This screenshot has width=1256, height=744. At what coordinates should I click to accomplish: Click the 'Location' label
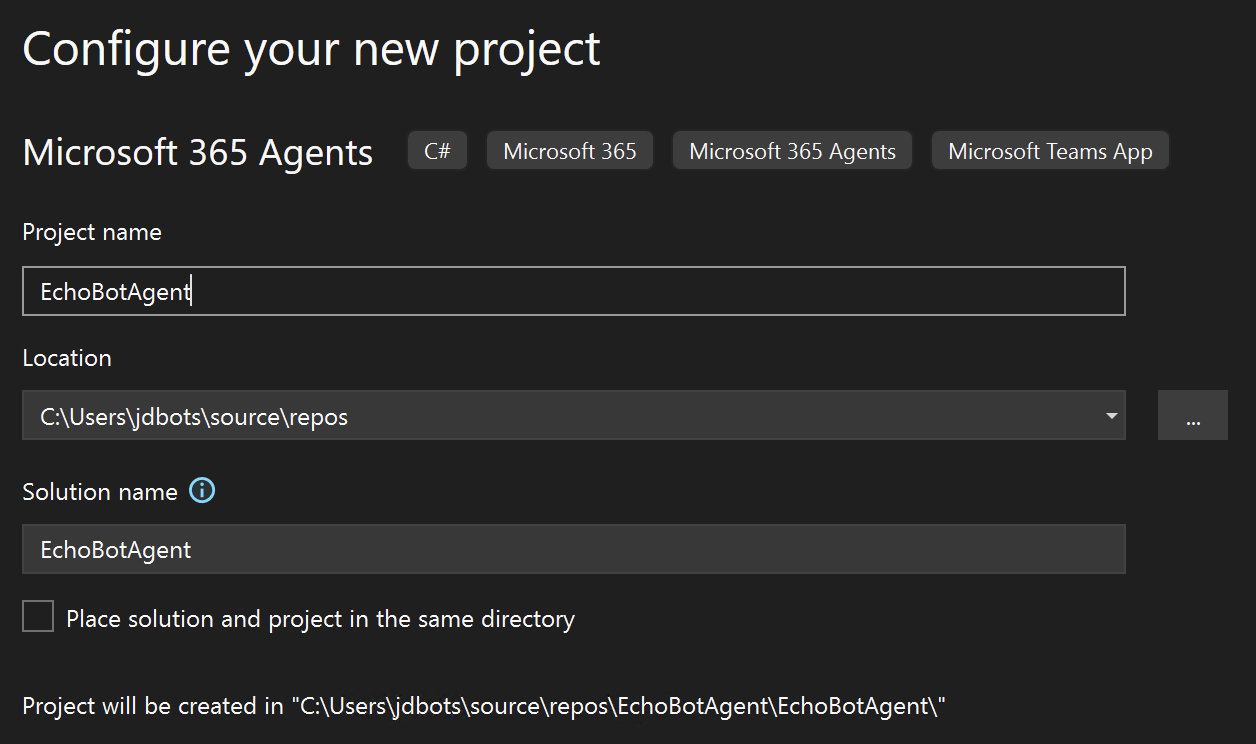point(67,358)
